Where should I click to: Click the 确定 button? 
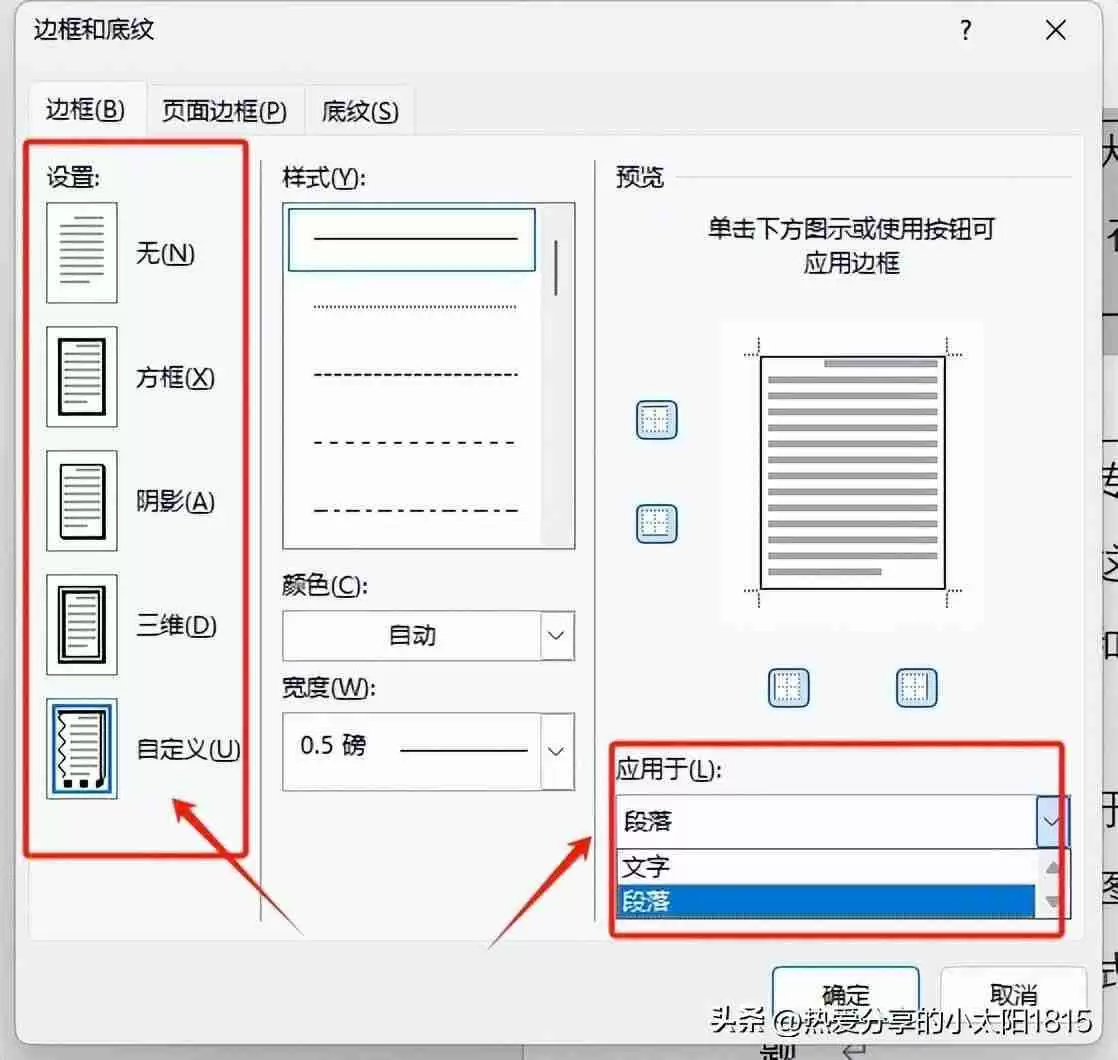tap(845, 993)
